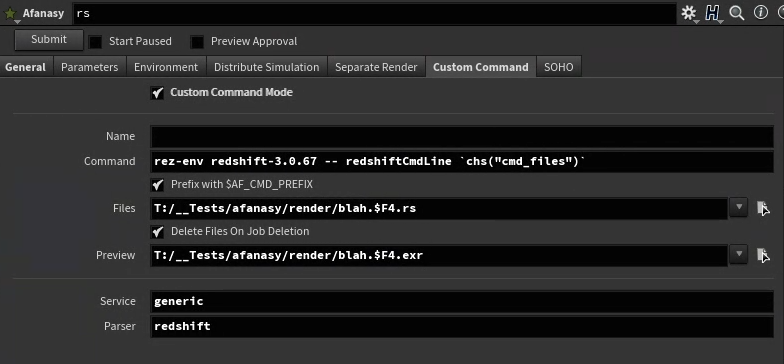784x364 pixels.
Task: Click the magnifier search icon
Action: pyautogui.click(x=736, y=13)
